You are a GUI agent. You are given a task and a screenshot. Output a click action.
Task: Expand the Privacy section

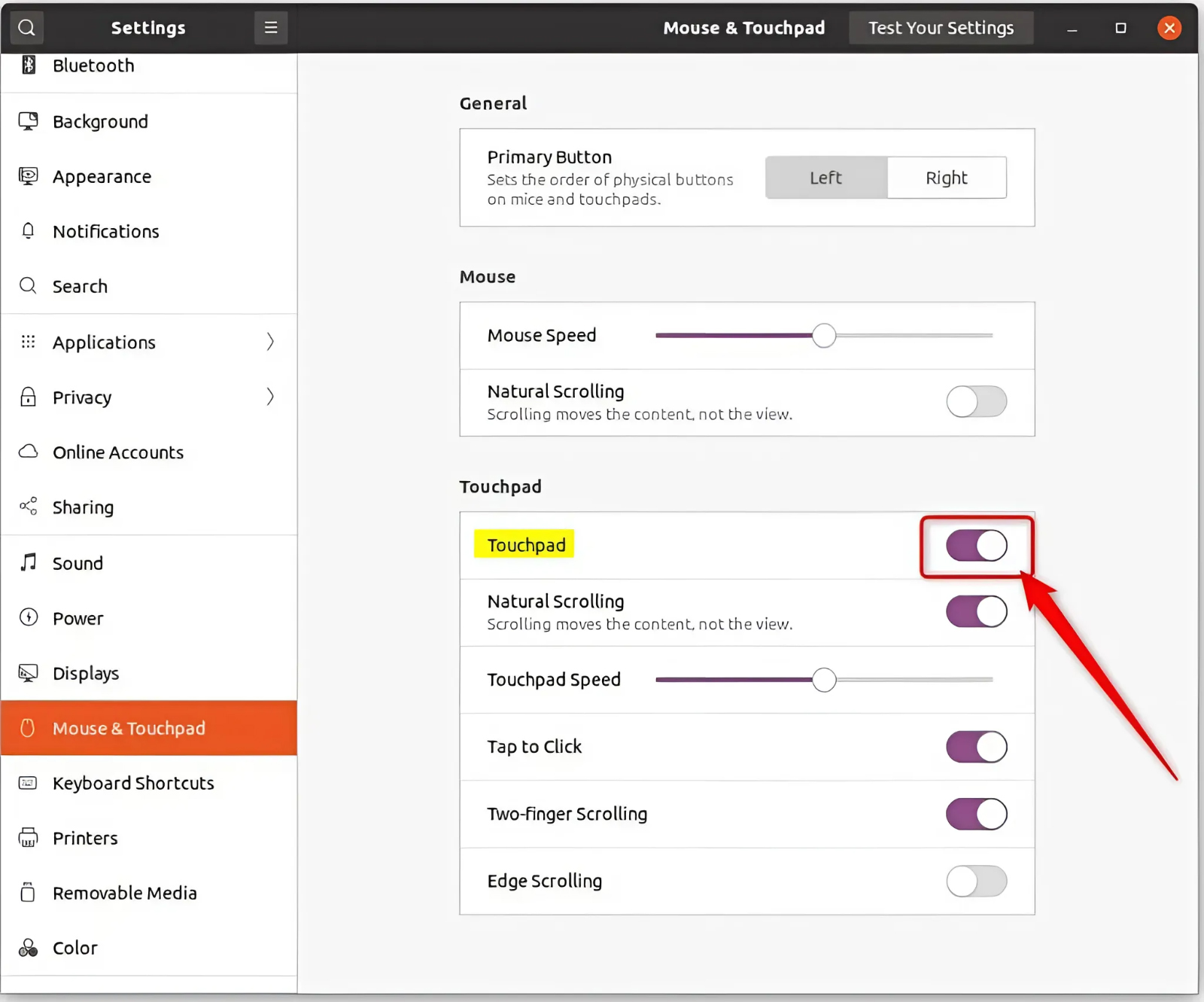pyautogui.click(x=270, y=397)
